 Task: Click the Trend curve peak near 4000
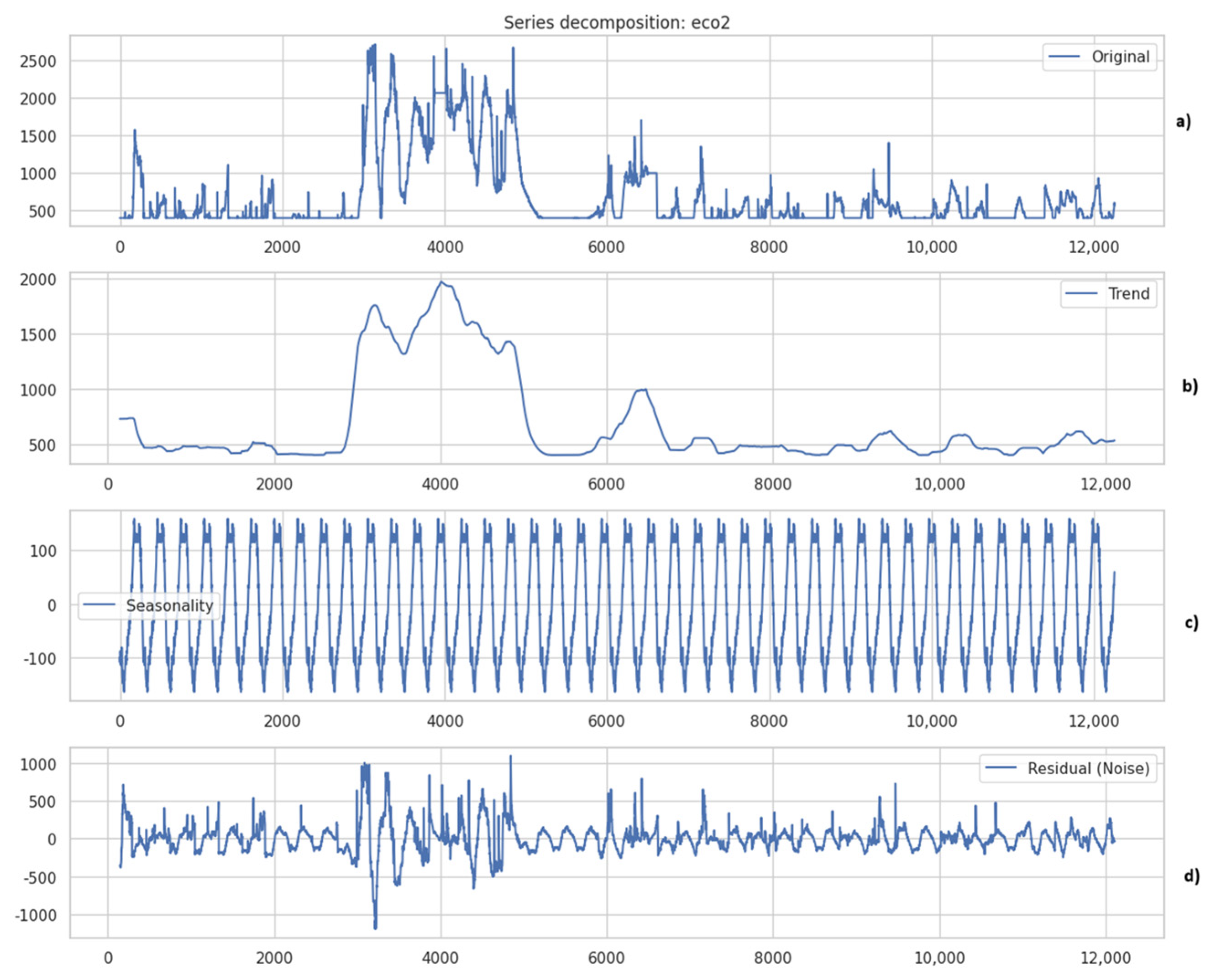[442, 281]
